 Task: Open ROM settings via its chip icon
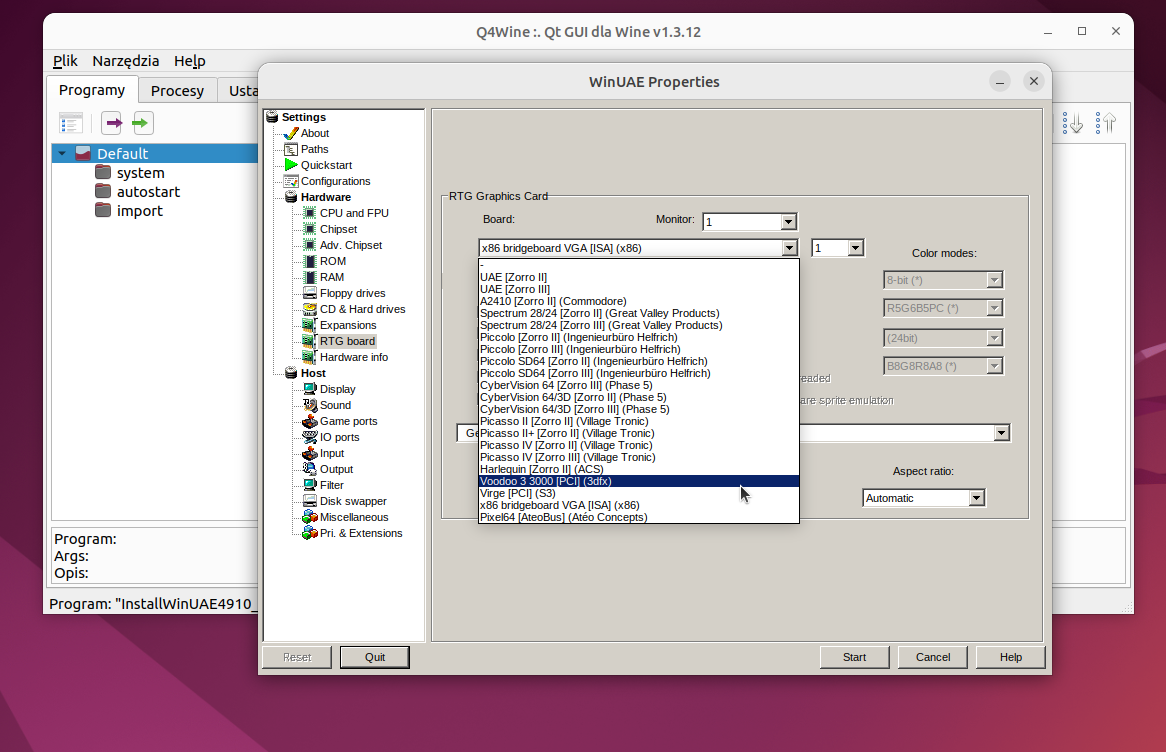point(310,261)
